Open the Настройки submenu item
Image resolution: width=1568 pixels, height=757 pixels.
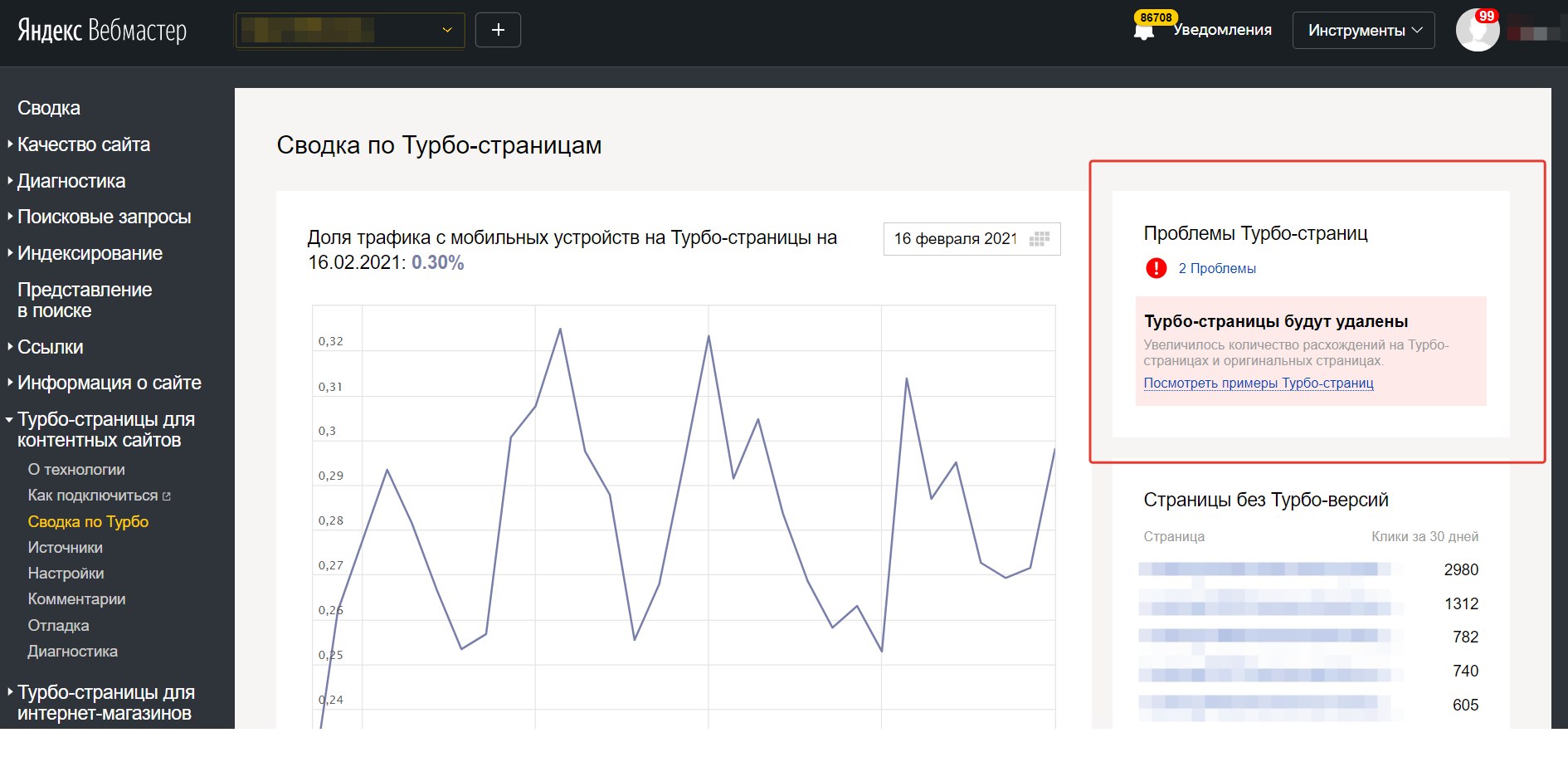pyautogui.click(x=66, y=574)
